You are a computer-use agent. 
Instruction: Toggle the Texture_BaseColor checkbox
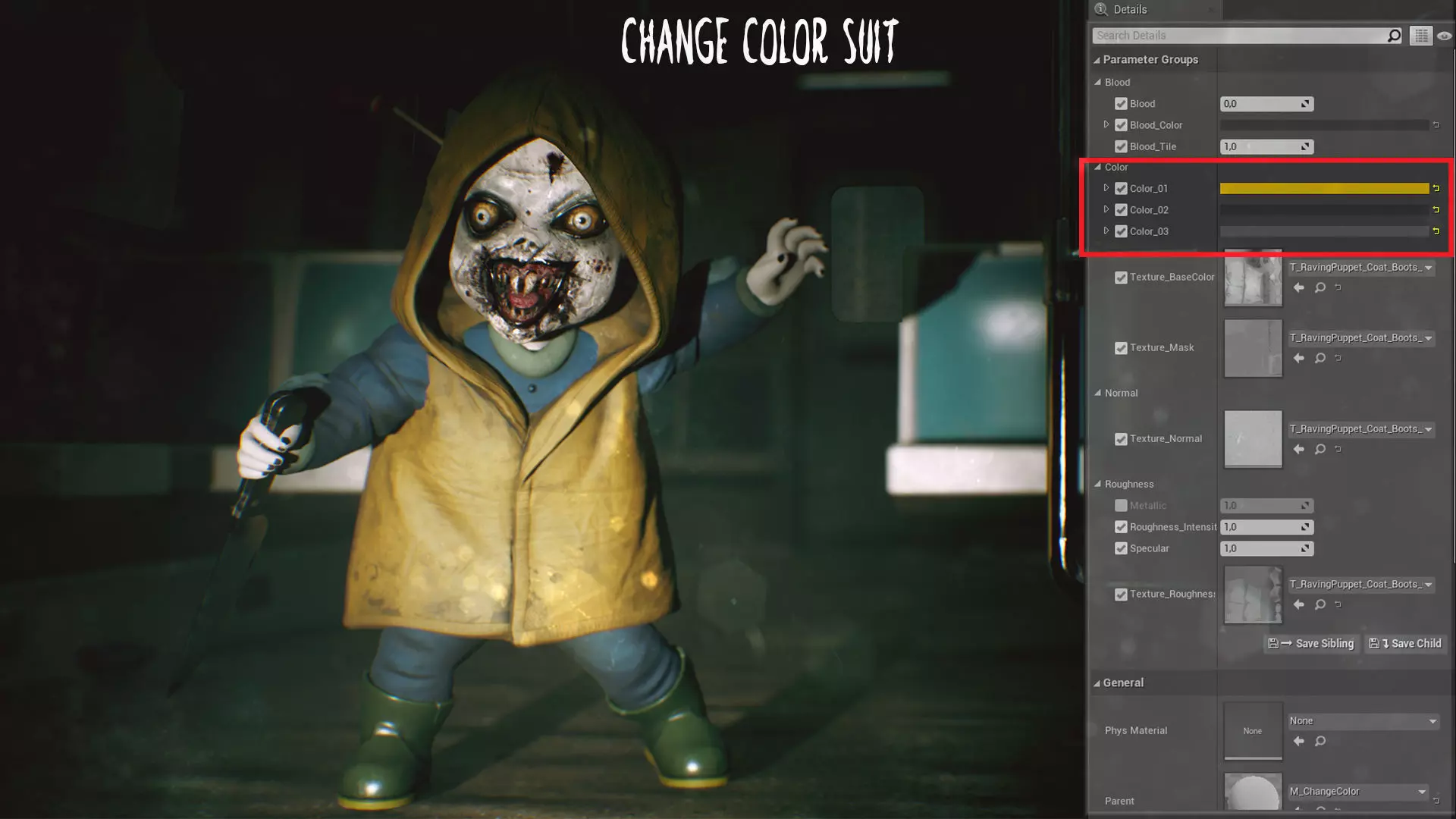(x=1121, y=278)
